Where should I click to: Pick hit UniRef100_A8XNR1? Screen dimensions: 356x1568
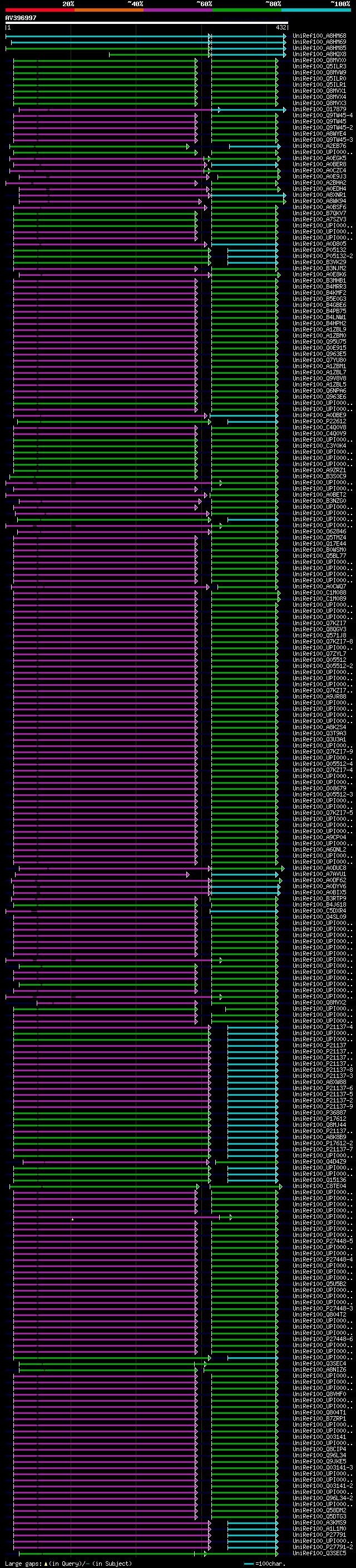pos(319,195)
